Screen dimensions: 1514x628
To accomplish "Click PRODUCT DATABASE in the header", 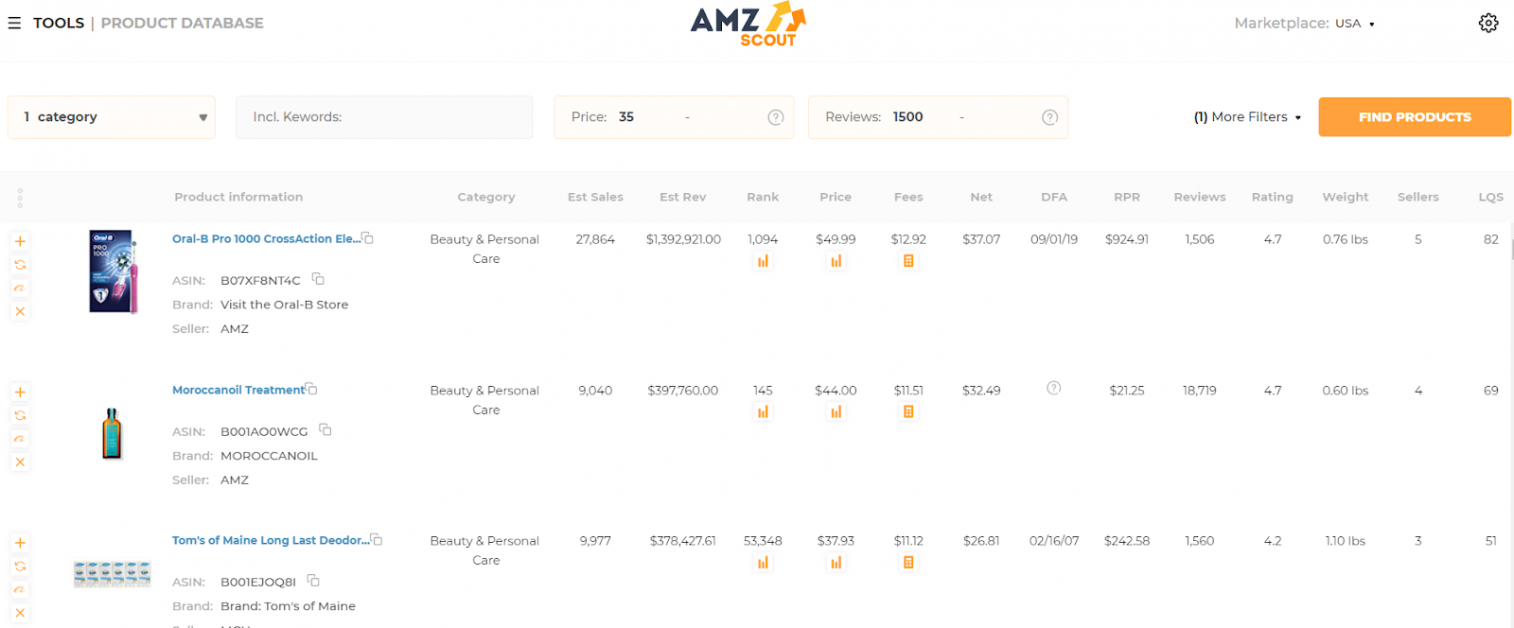I will (182, 23).
